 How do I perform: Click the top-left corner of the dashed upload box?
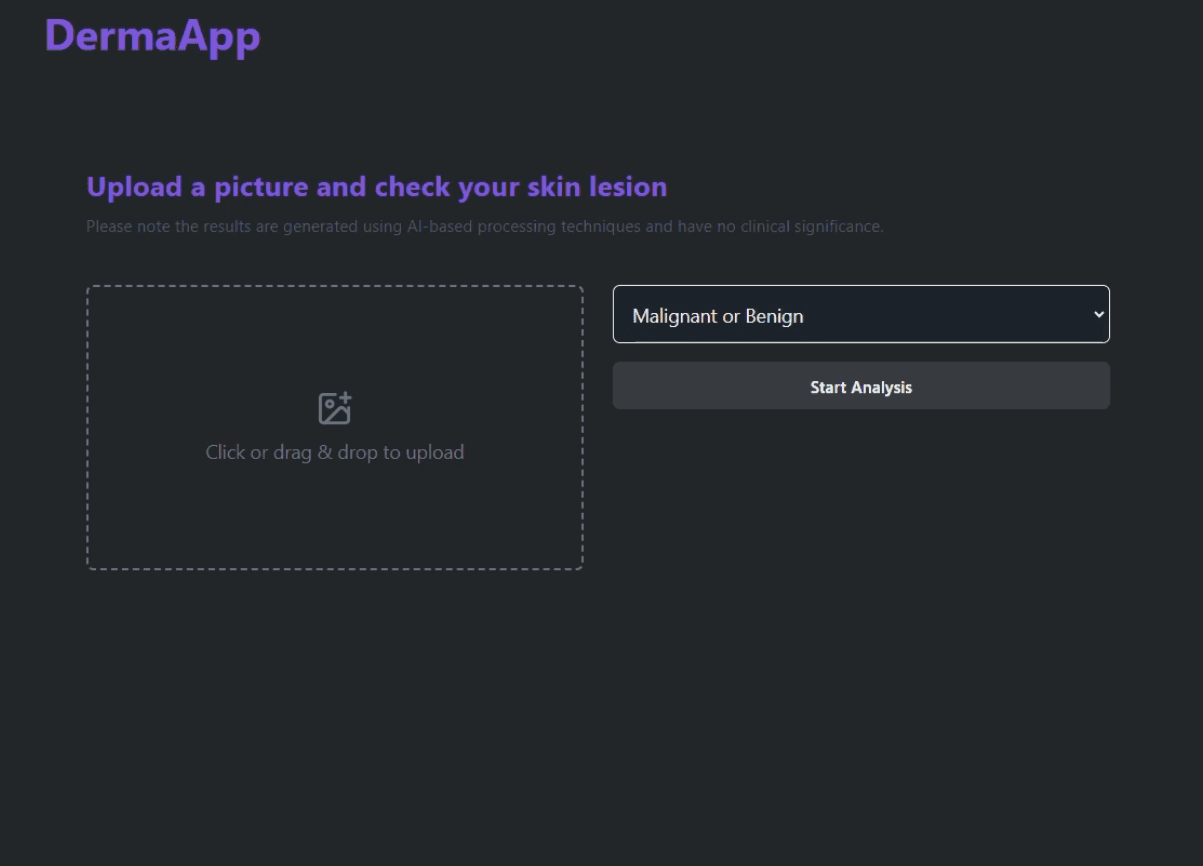pyautogui.click(x=90, y=289)
